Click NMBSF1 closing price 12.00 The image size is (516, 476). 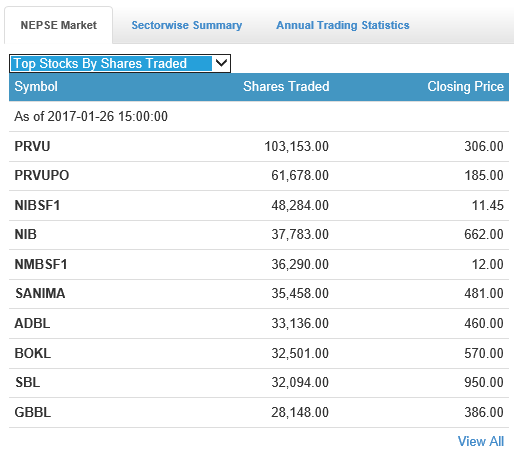tap(488, 264)
